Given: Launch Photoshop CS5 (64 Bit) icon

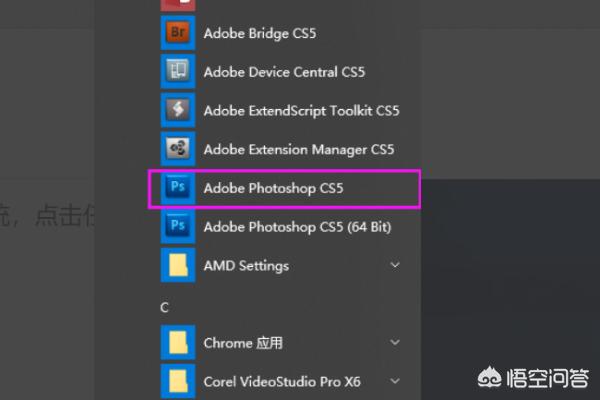Looking at the screenshot, I should click(x=178, y=226).
